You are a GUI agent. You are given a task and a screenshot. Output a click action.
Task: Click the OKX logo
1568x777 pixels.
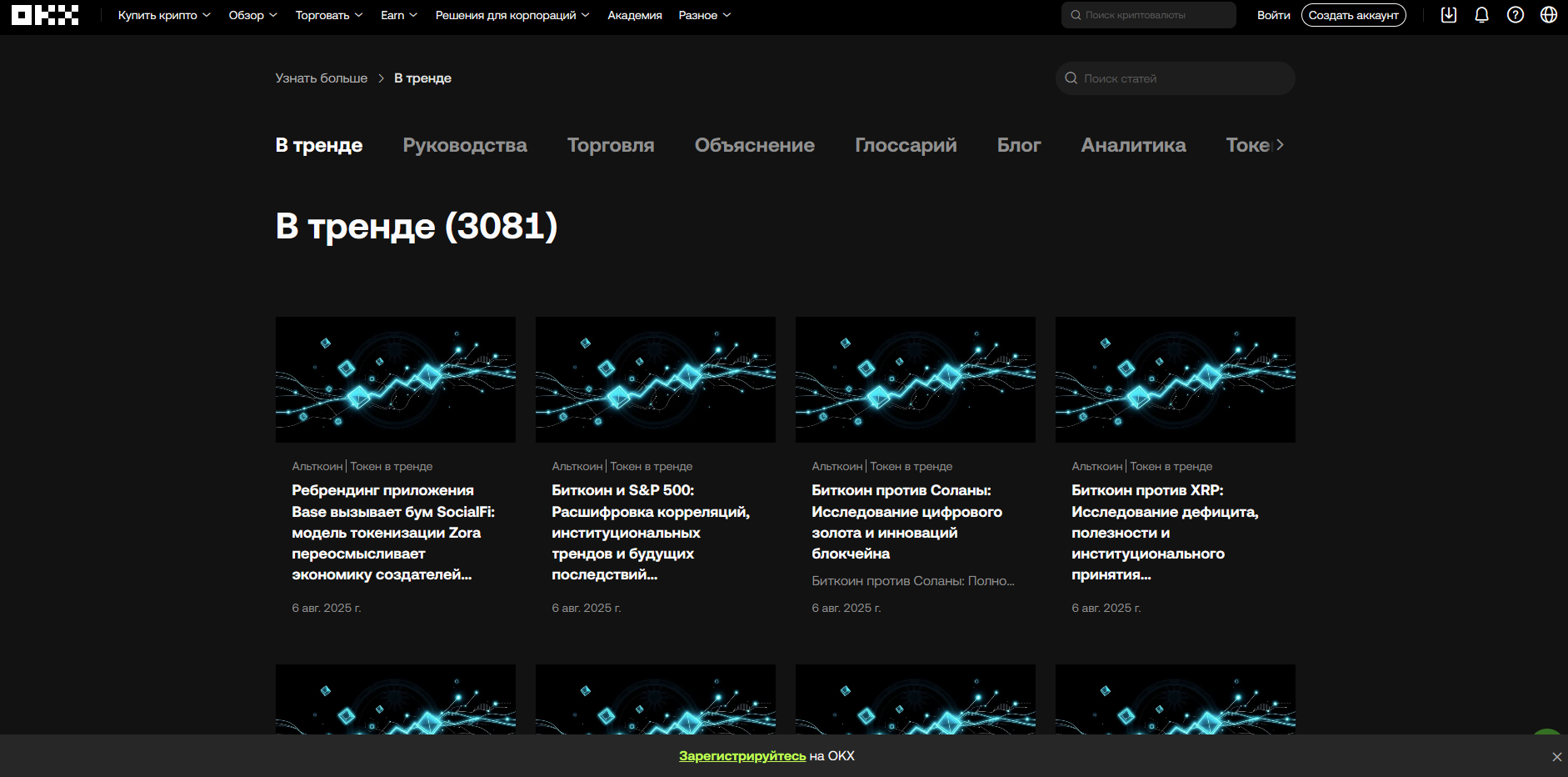[45, 15]
